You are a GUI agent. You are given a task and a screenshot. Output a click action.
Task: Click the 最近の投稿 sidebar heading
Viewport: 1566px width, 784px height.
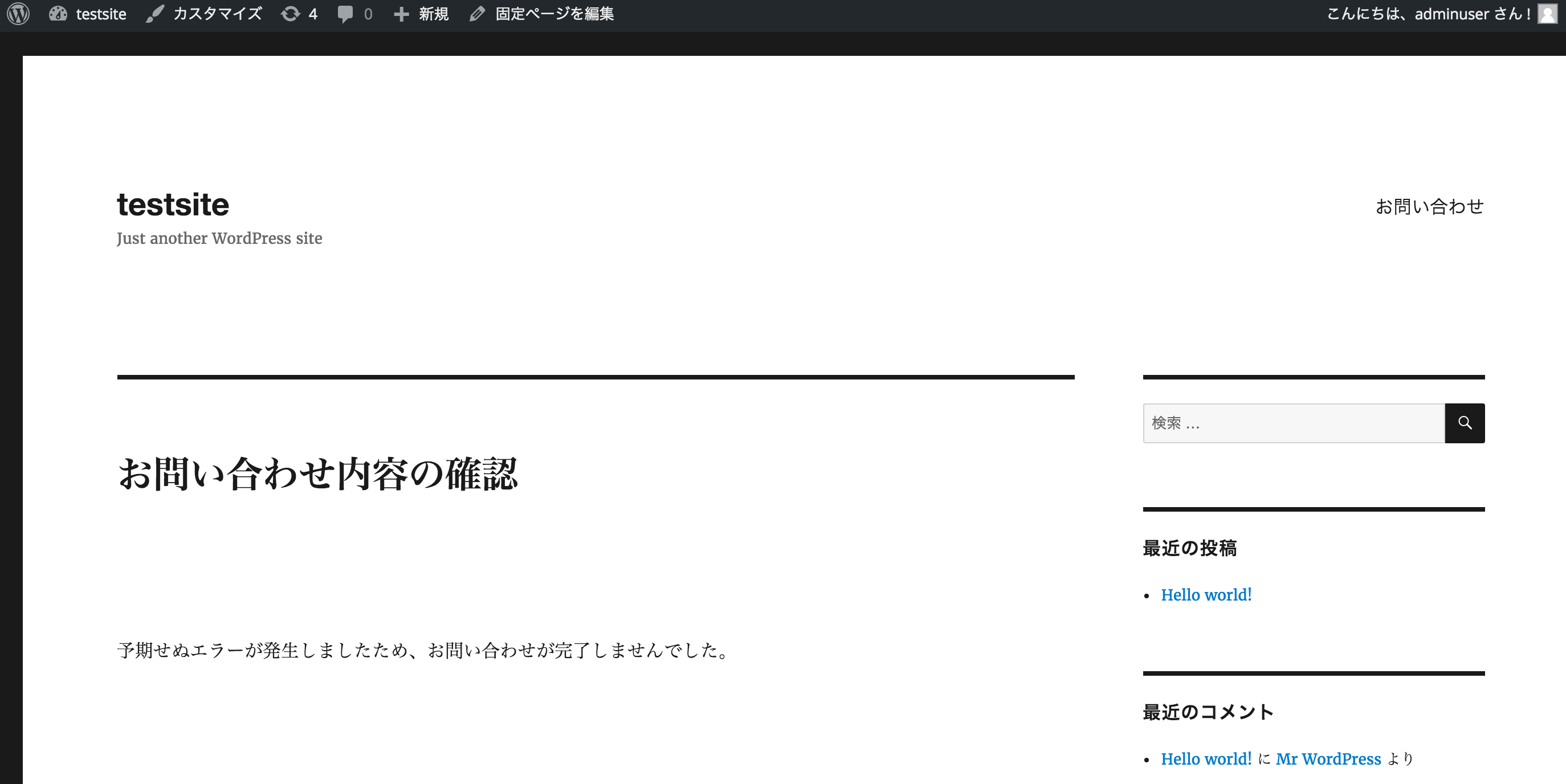click(x=1190, y=549)
